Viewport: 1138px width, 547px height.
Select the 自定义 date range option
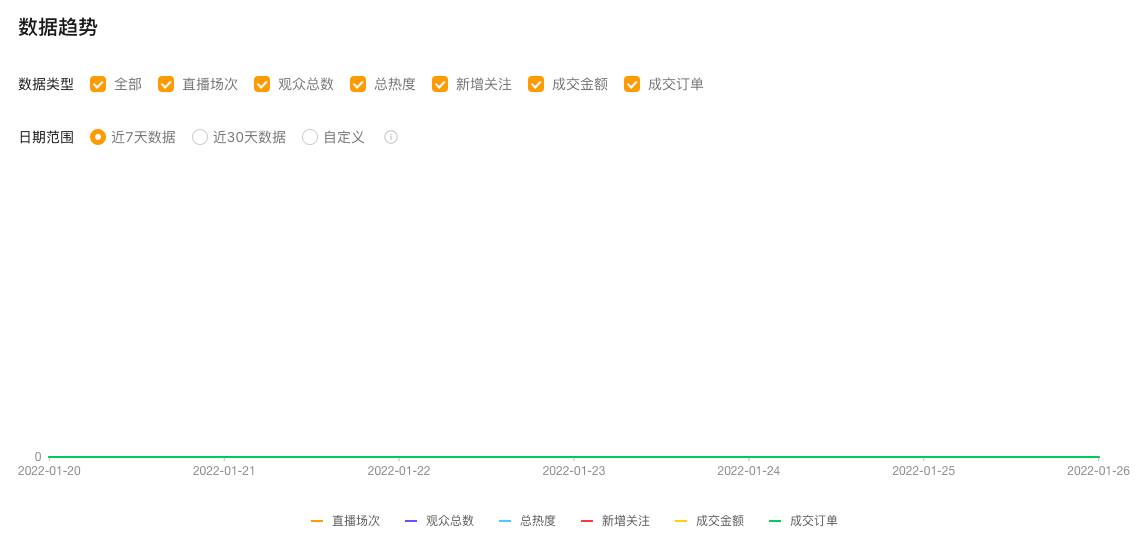tap(310, 137)
